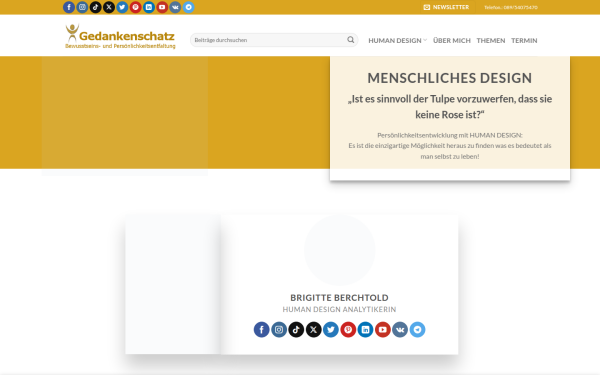Click Telegram icon under Brigitte Berchtold
600x375 pixels.
tap(417, 329)
